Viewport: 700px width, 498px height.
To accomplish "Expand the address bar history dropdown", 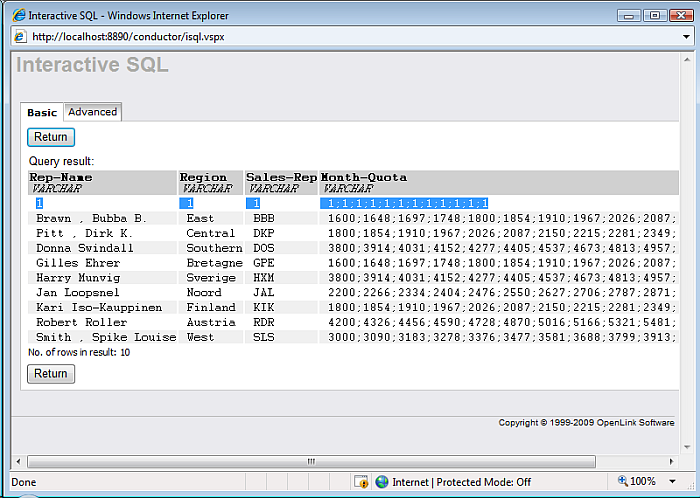I will pyautogui.click(x=685, y=37).
